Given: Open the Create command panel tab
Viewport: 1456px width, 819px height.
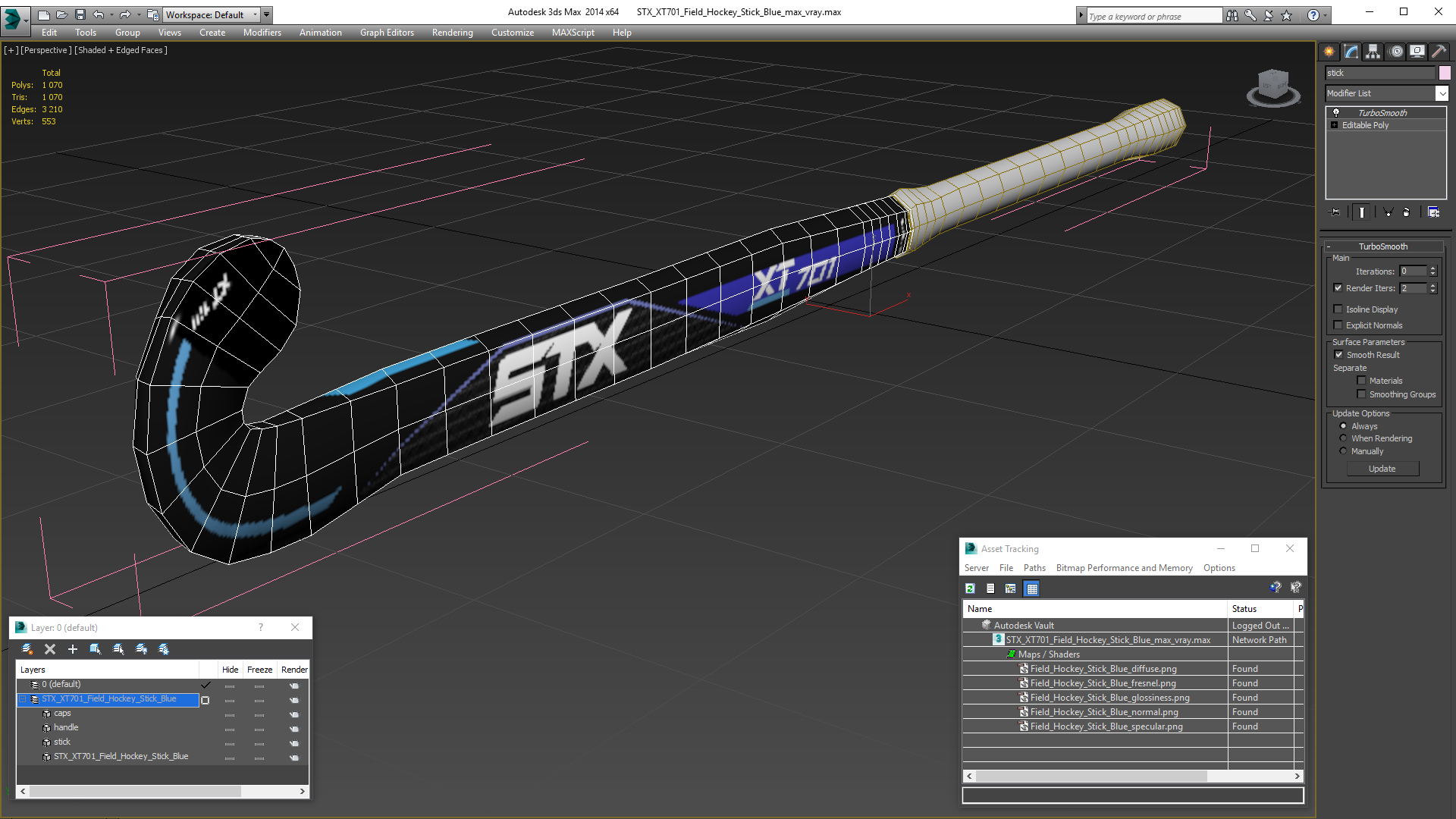Looking at the screenshot, I should (1329, 52).
